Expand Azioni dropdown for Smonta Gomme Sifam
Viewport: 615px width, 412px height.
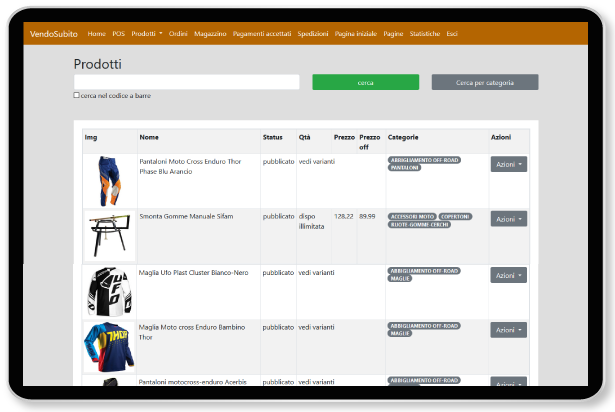(509, 219)
